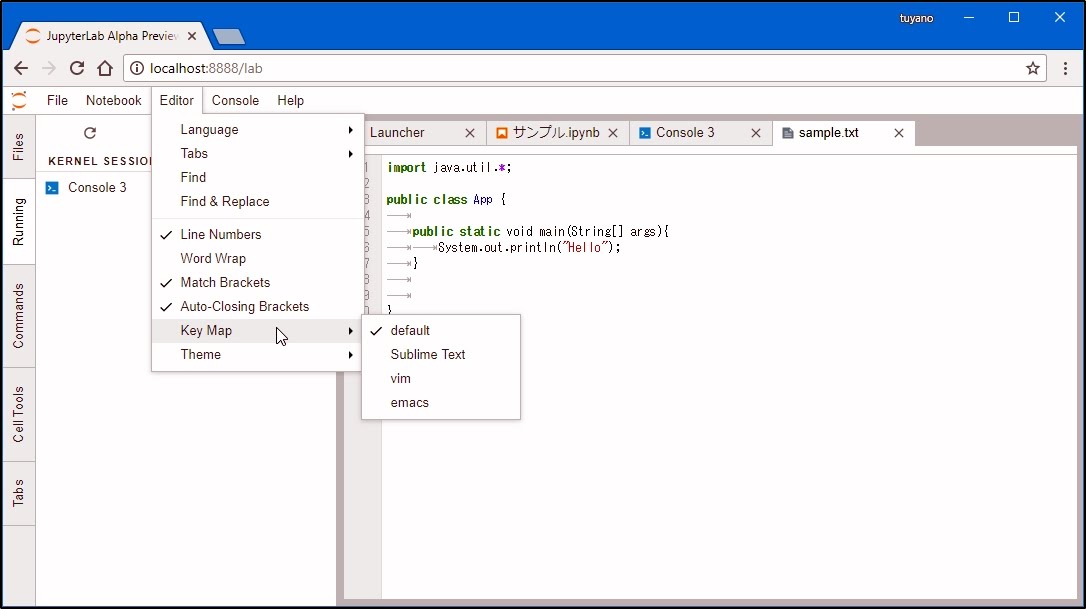
Task: Click the browser address bar
Action: [x=580, y=69]
